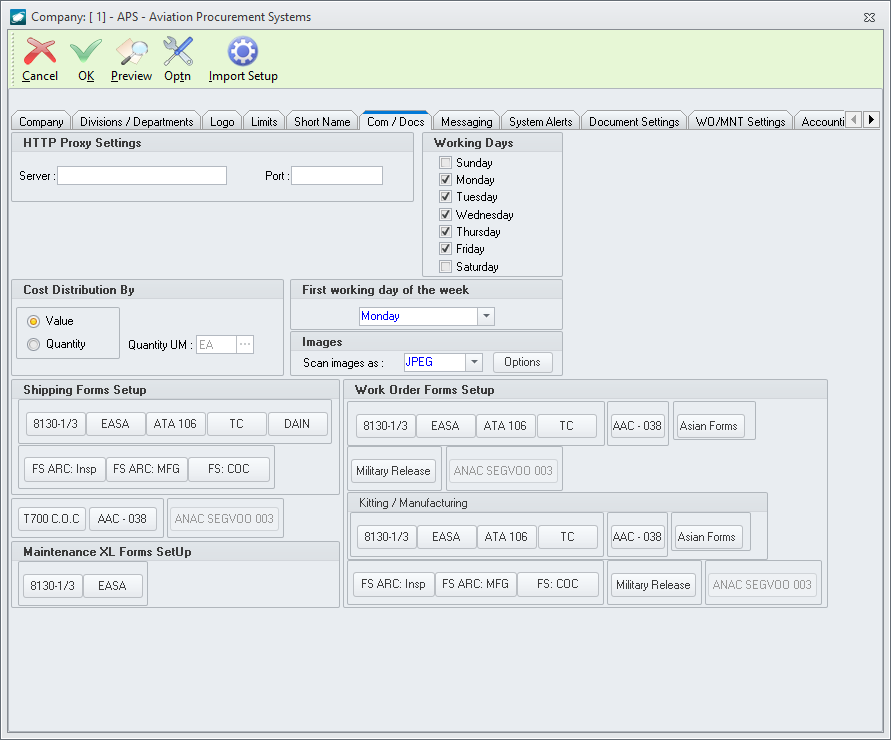Switch to System Alerts tab
This screenshot has width=891, height=740.
pyautogui.click(x=540, y=122)
